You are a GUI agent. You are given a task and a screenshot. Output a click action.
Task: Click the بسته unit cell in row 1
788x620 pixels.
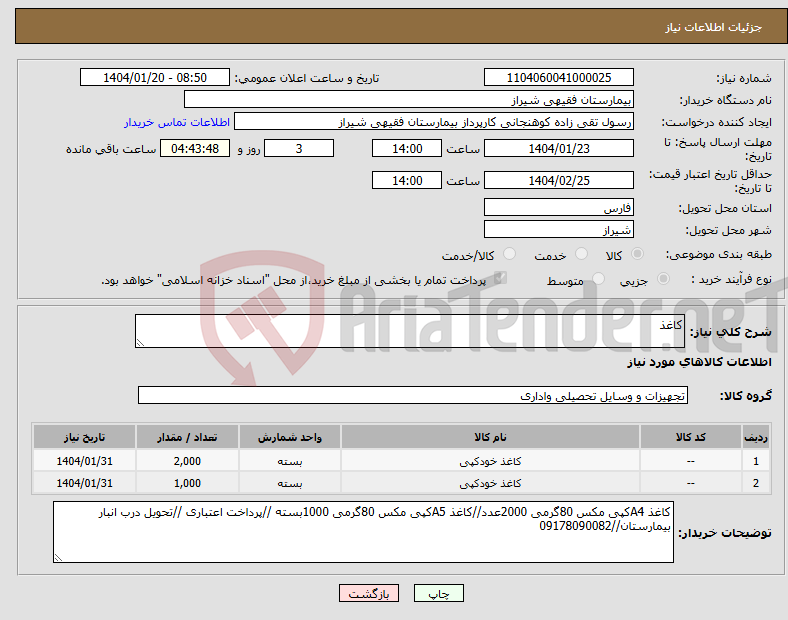(290, 461)
